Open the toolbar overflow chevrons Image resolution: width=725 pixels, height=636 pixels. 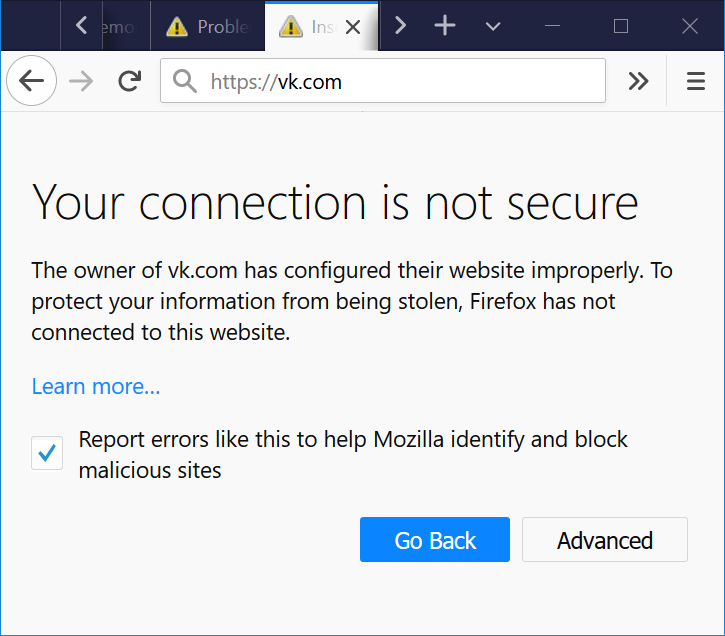pyautogui.click(x=639, y=81)
